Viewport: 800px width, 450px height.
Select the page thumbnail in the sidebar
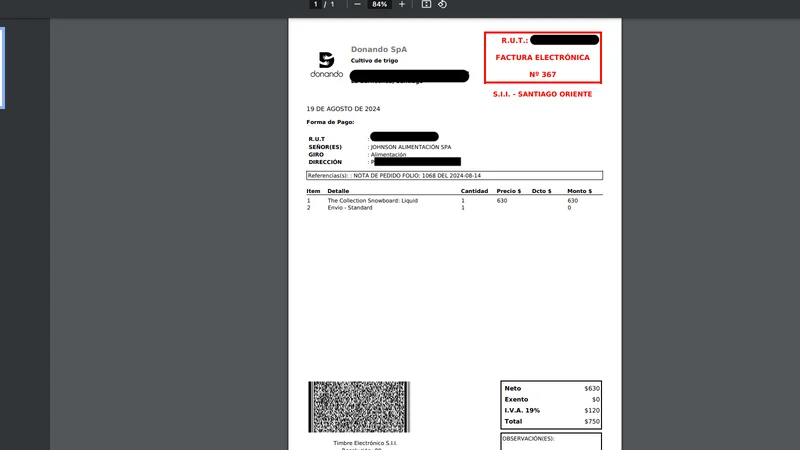[x=2, y=68]
